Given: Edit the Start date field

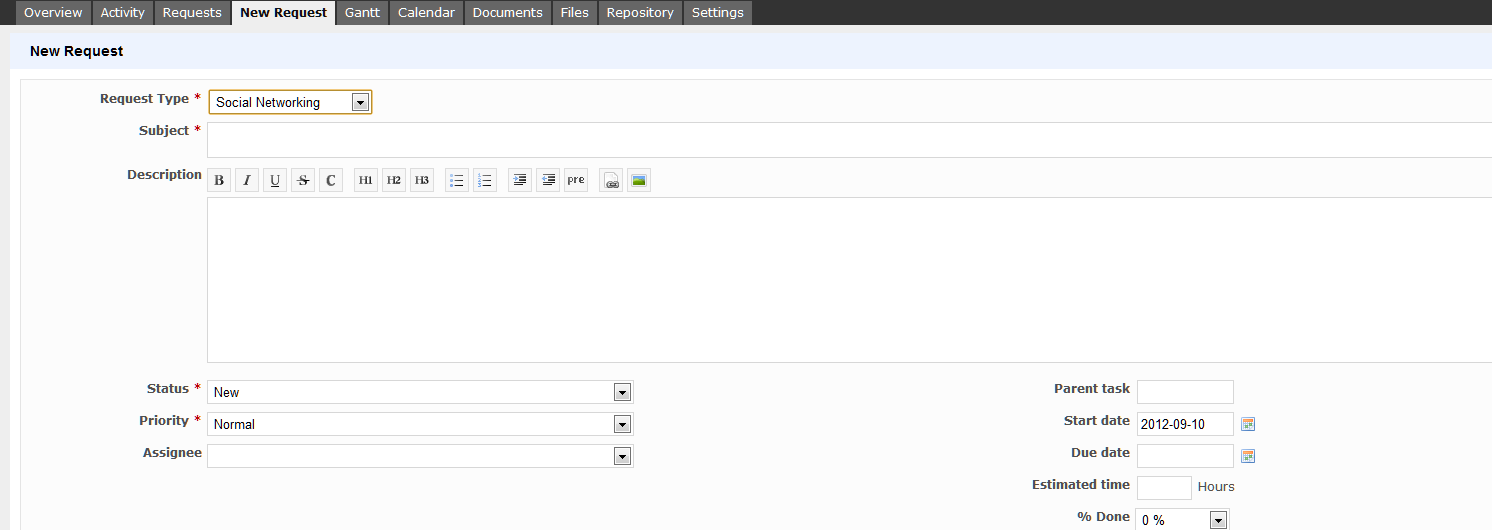Looking at the screenshot, I should pyautogui.click(x=1185, y=424).
